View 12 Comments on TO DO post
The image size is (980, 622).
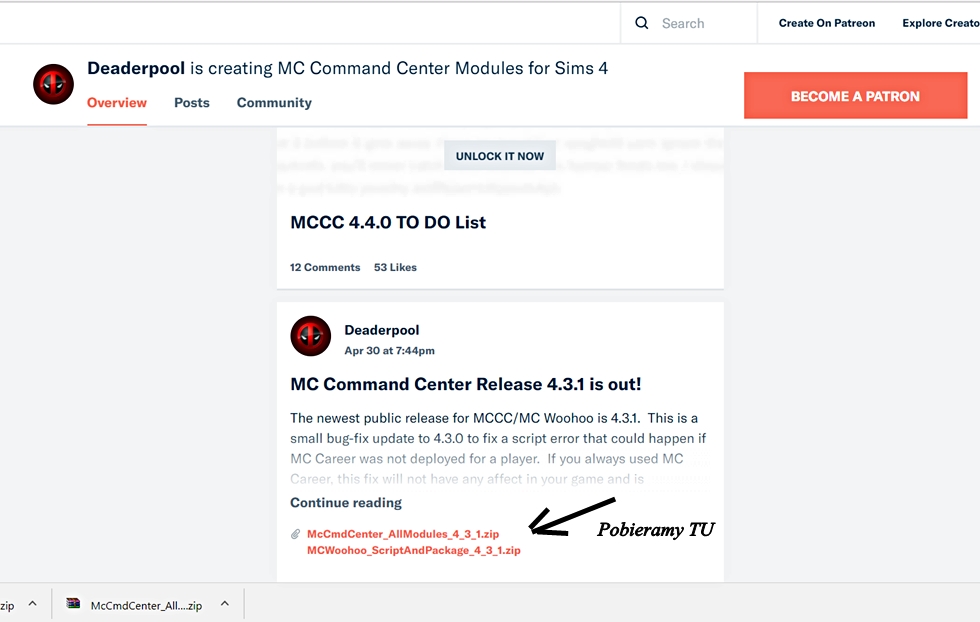click(325, 268)
